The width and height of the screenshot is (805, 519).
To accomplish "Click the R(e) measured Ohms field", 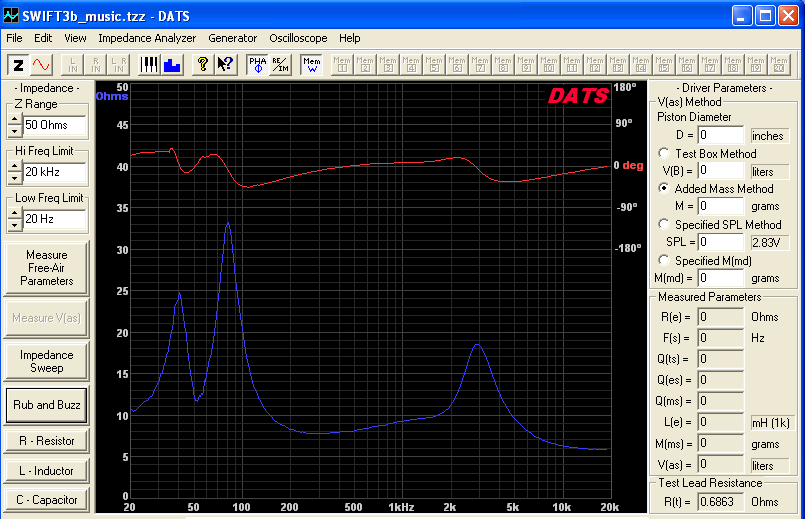I will (x=721, y=317).
